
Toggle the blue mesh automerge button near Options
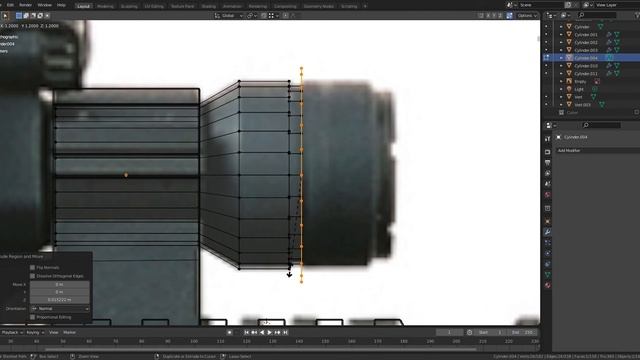[509, 16]
